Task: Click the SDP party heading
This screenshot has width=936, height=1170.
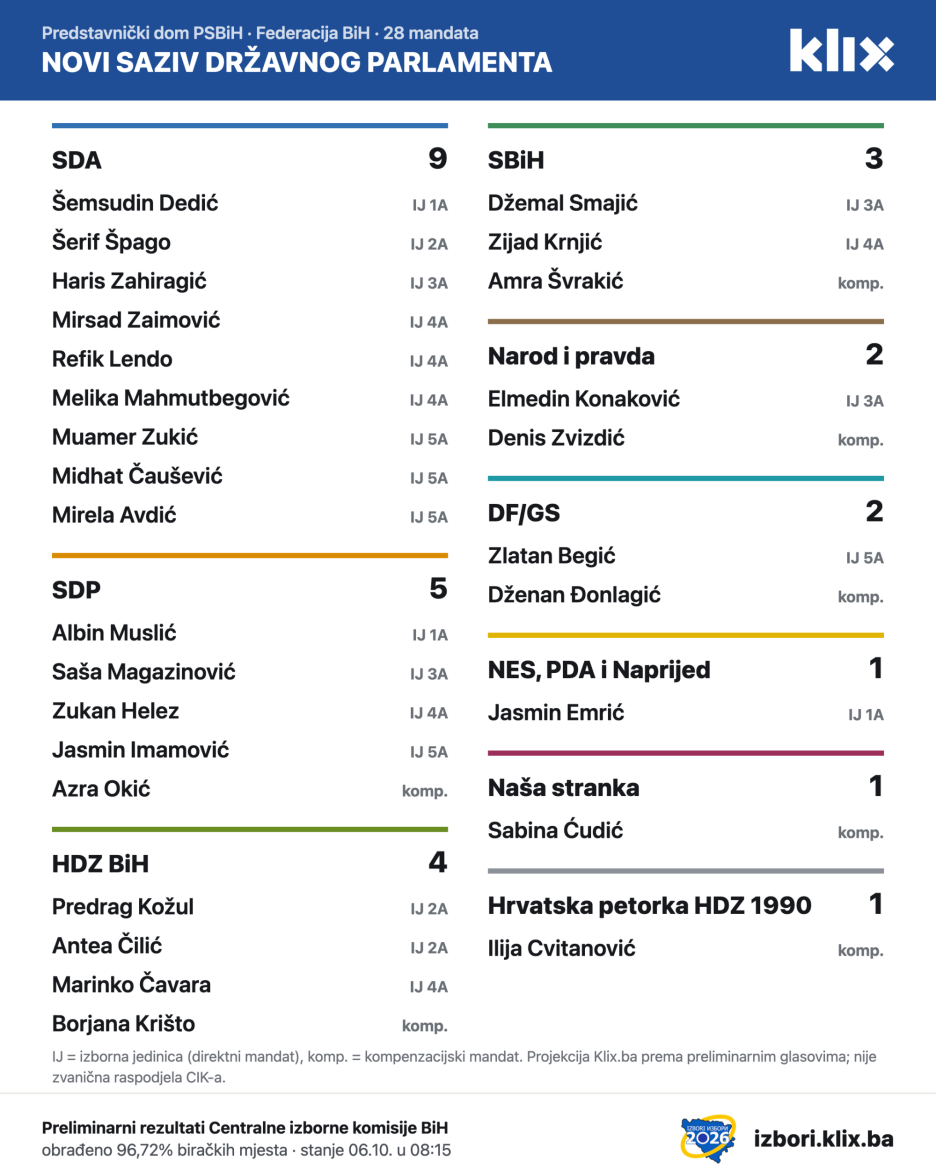Action: [76, 590]
